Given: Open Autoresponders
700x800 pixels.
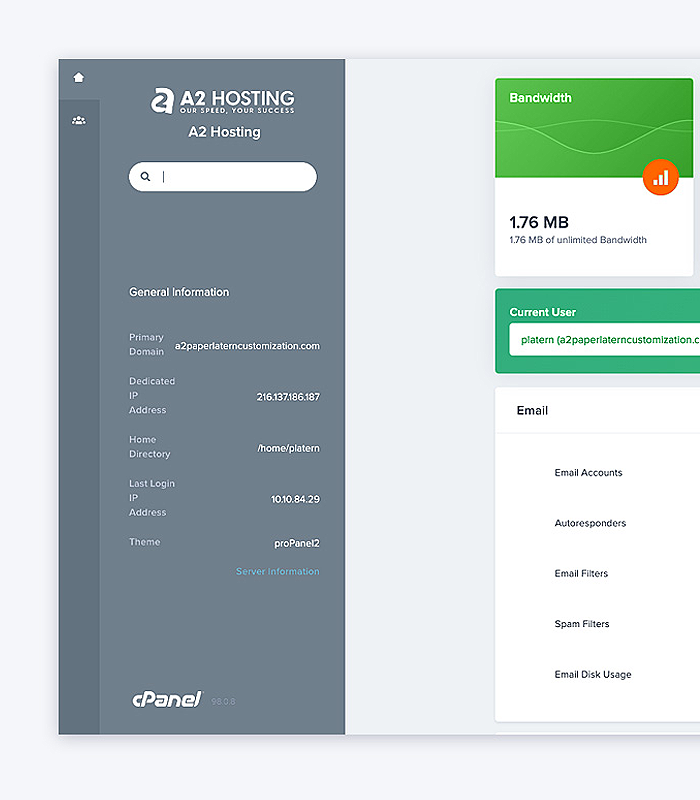Looking at the screenshot, I should tap(590, 523).
